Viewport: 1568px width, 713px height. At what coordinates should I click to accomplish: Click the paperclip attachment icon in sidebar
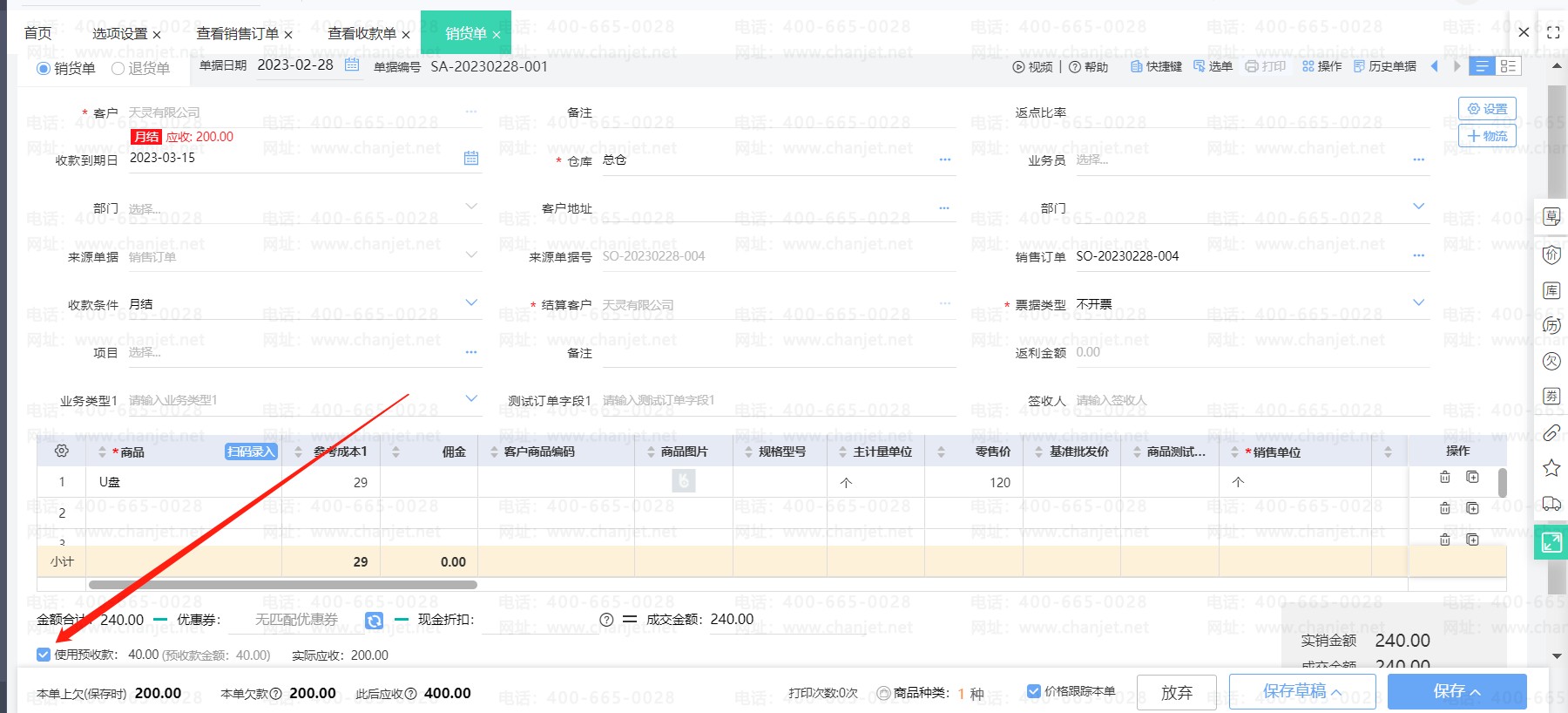pyautogui.click(x=1551, y=432)
